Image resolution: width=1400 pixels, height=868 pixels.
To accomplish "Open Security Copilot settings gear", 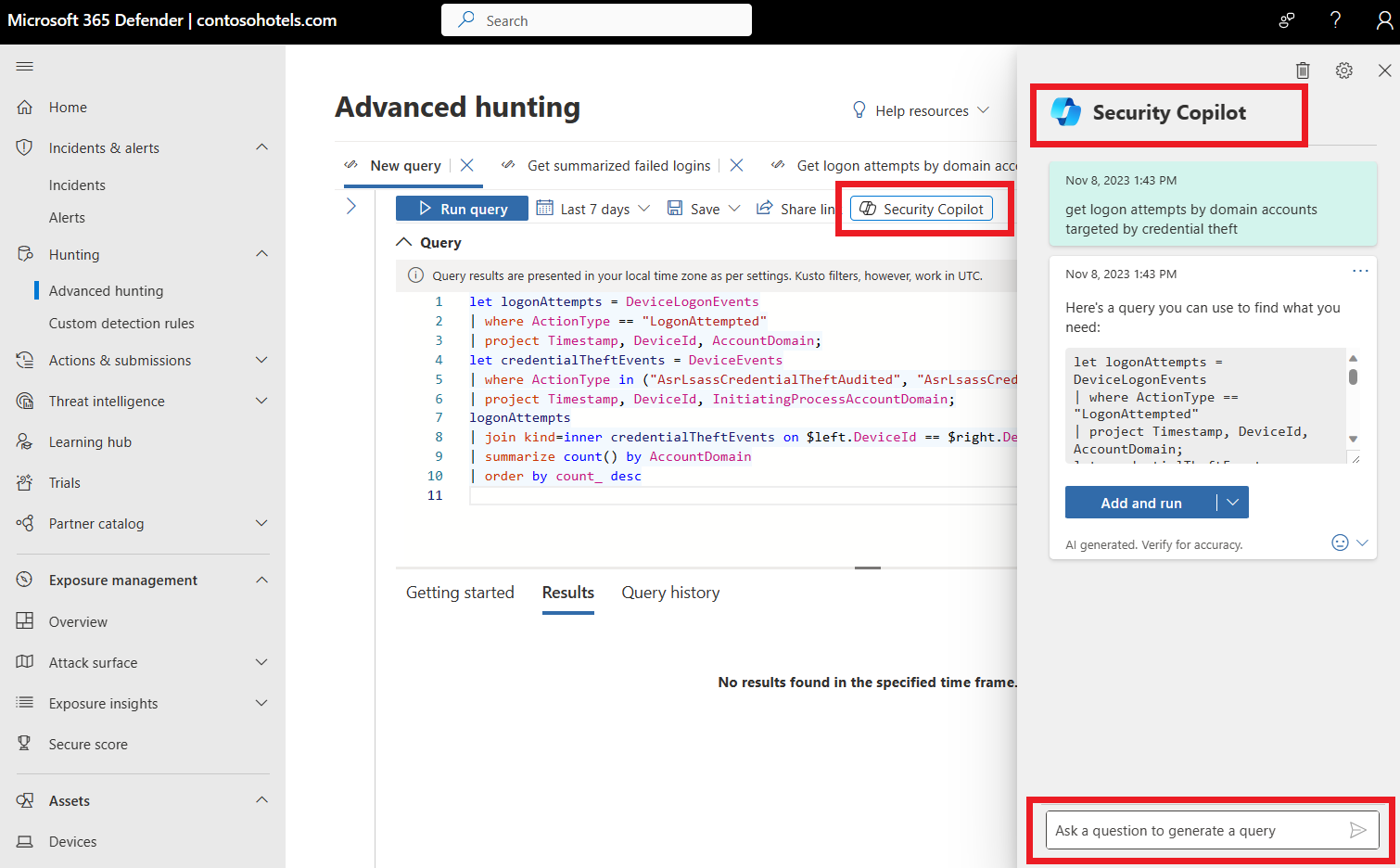I will tap(1344, 70).
